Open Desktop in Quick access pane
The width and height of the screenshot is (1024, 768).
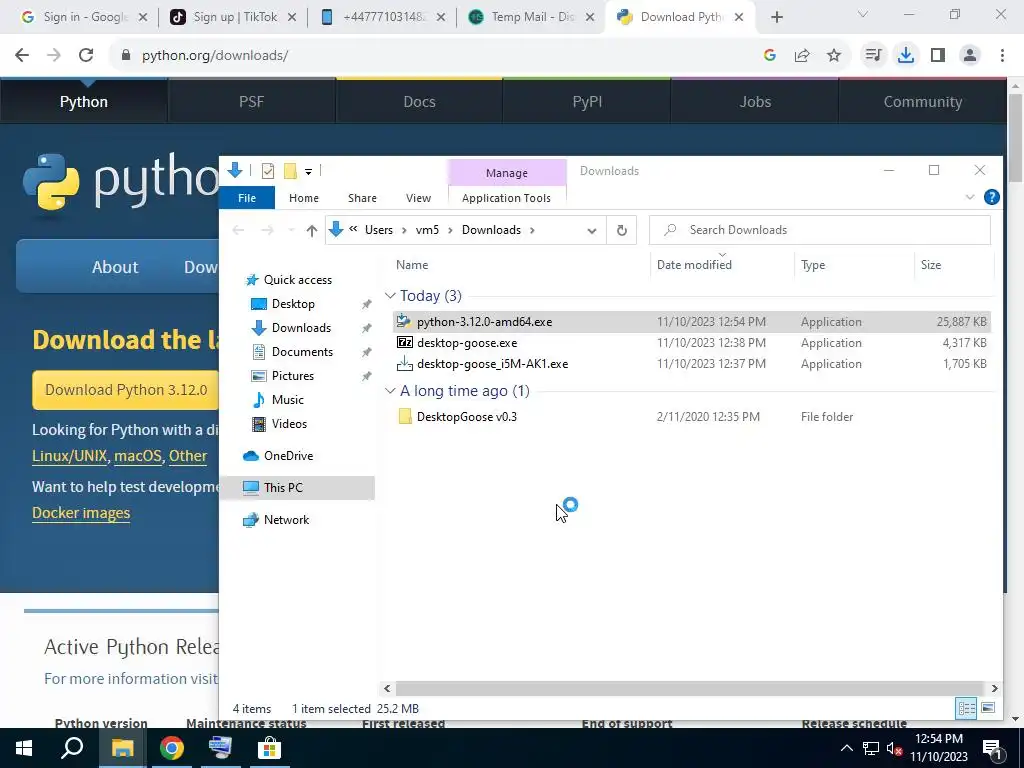click(293, 304)
